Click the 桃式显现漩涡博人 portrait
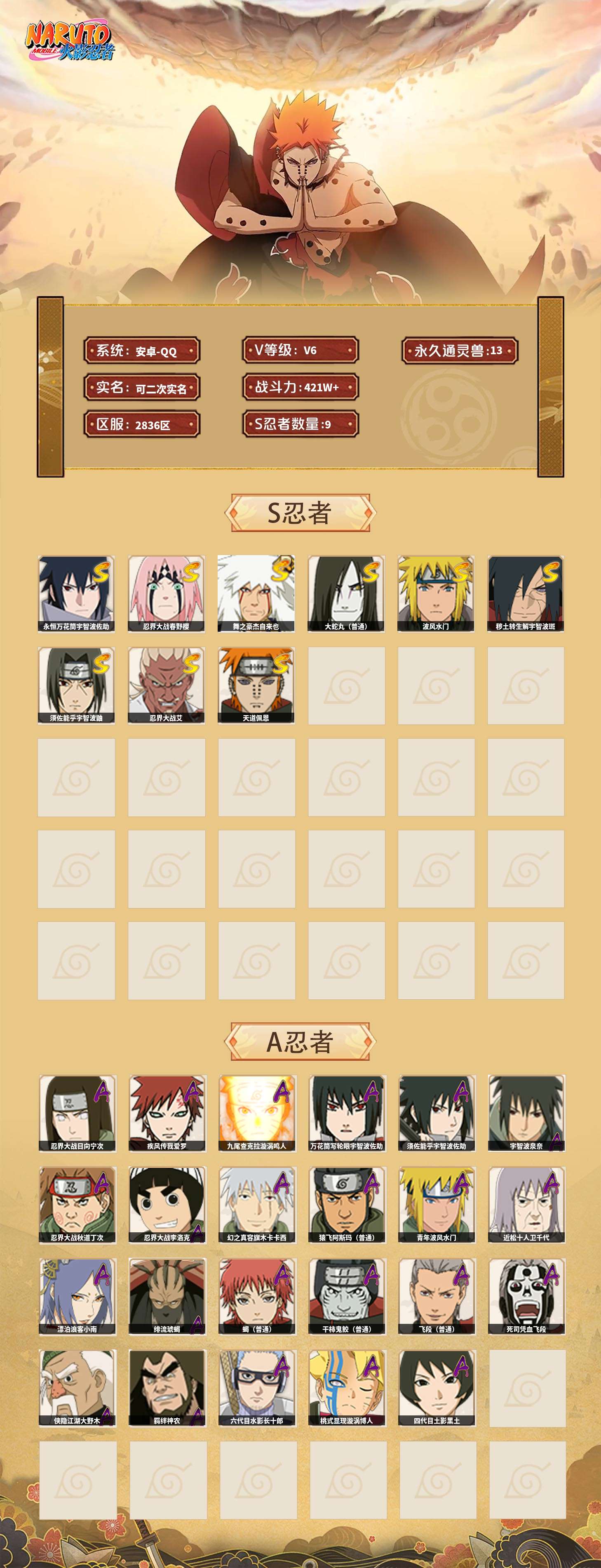 point(347,1389)
